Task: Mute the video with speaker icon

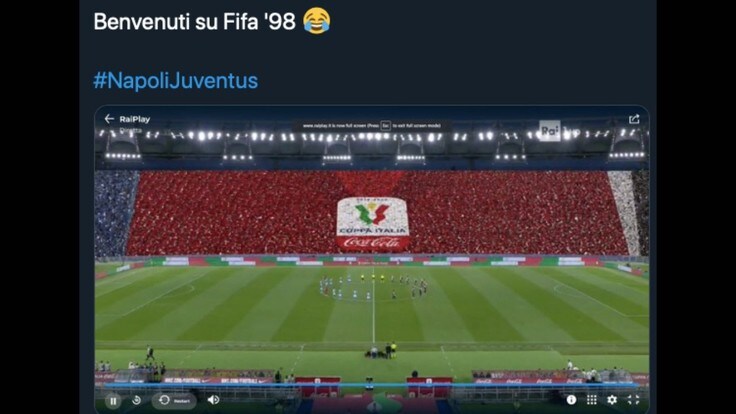Action: (213, 400)
